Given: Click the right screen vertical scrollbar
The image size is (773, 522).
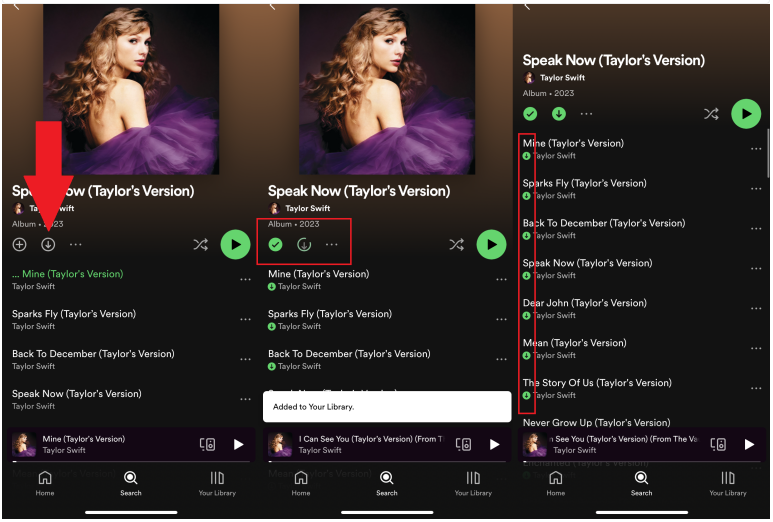Looking at the screenshot, I should click(768, 154).
